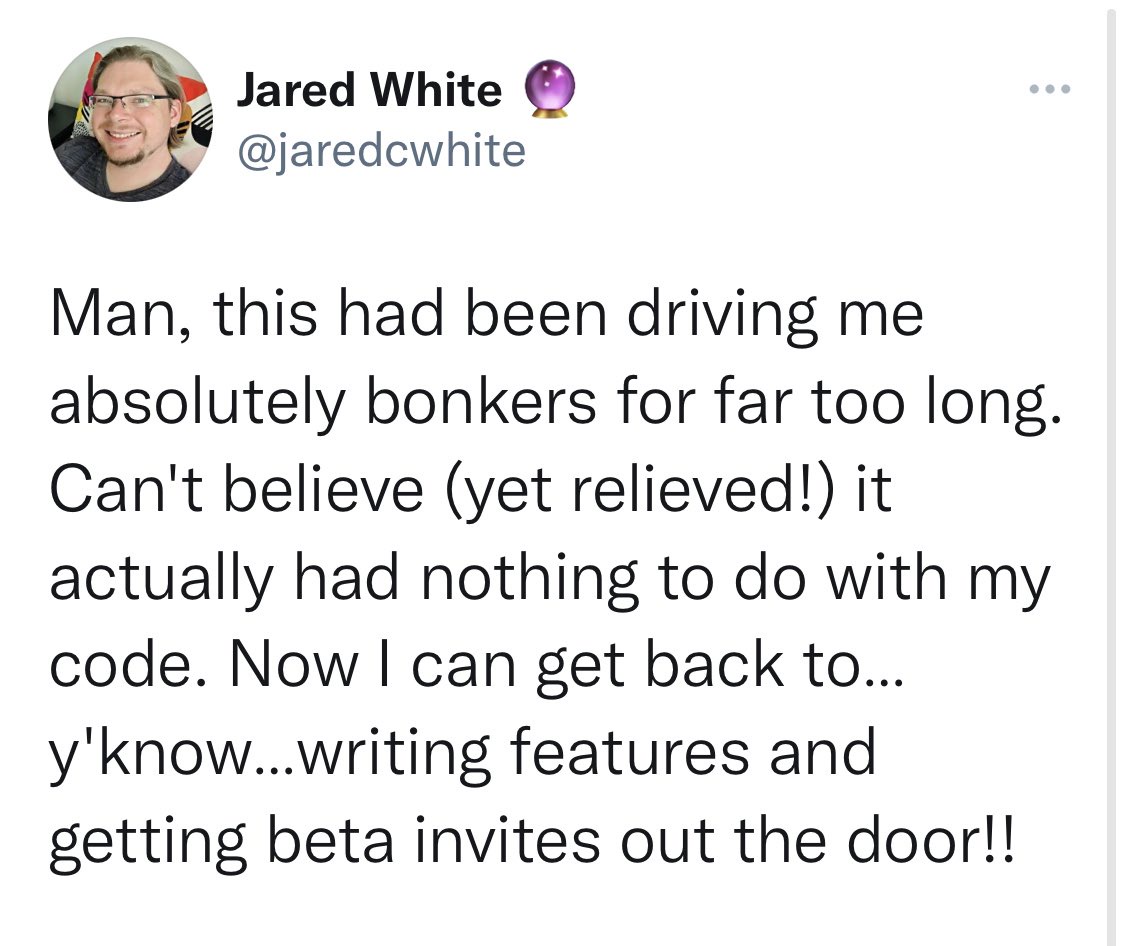Open the @jaredcwhite handle link
Image resolution: width=1125 pixels, height=946 pixels.
point(381,151)
